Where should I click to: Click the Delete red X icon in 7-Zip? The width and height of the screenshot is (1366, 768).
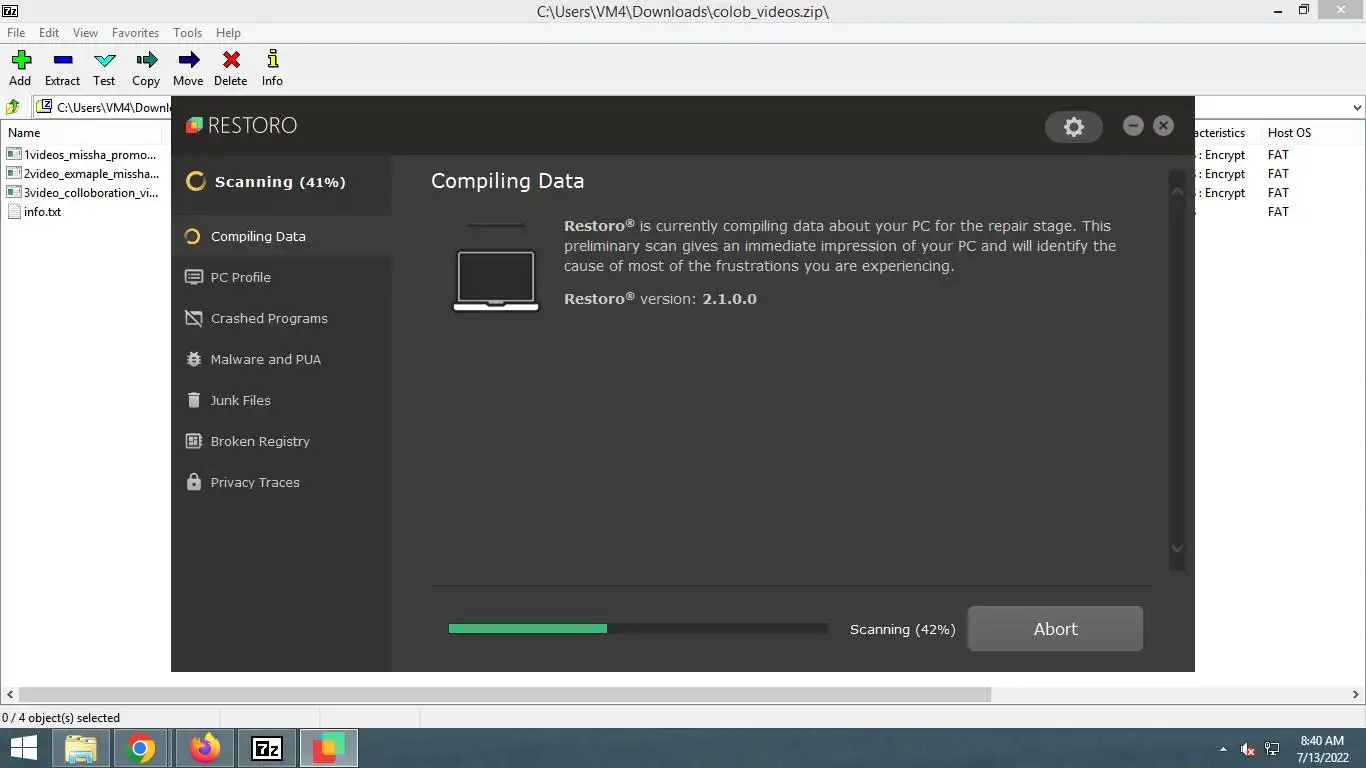230,60
